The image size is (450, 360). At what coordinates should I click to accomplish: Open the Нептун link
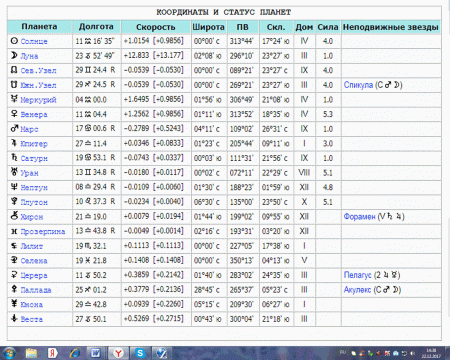(34, 188)
